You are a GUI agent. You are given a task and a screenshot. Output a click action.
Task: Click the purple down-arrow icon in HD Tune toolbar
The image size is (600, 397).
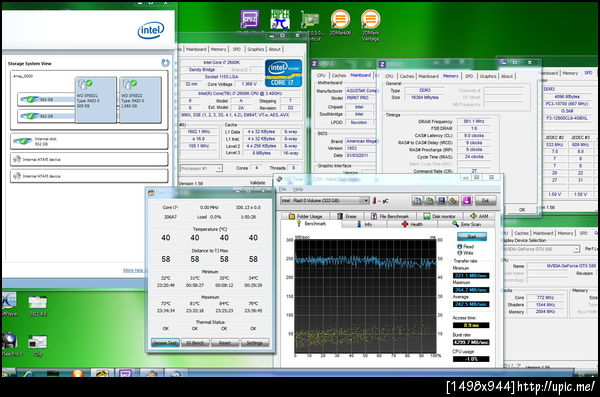click(467, 200)
